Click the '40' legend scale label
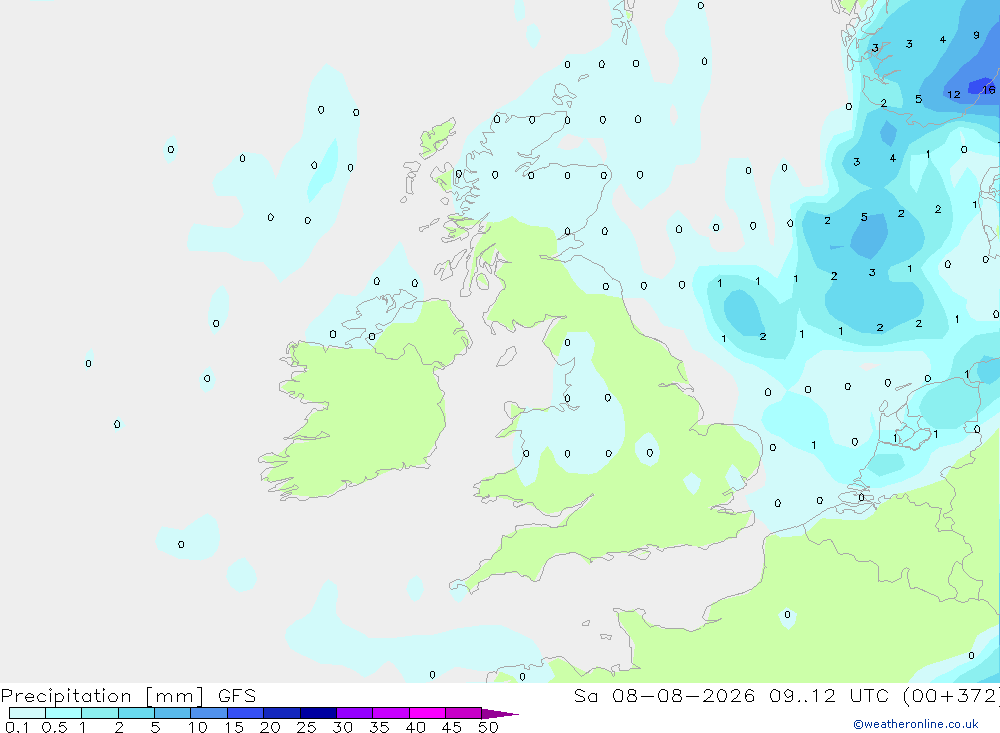The height and width of the screenshot is (733, 1000). [x=415, y=727]
